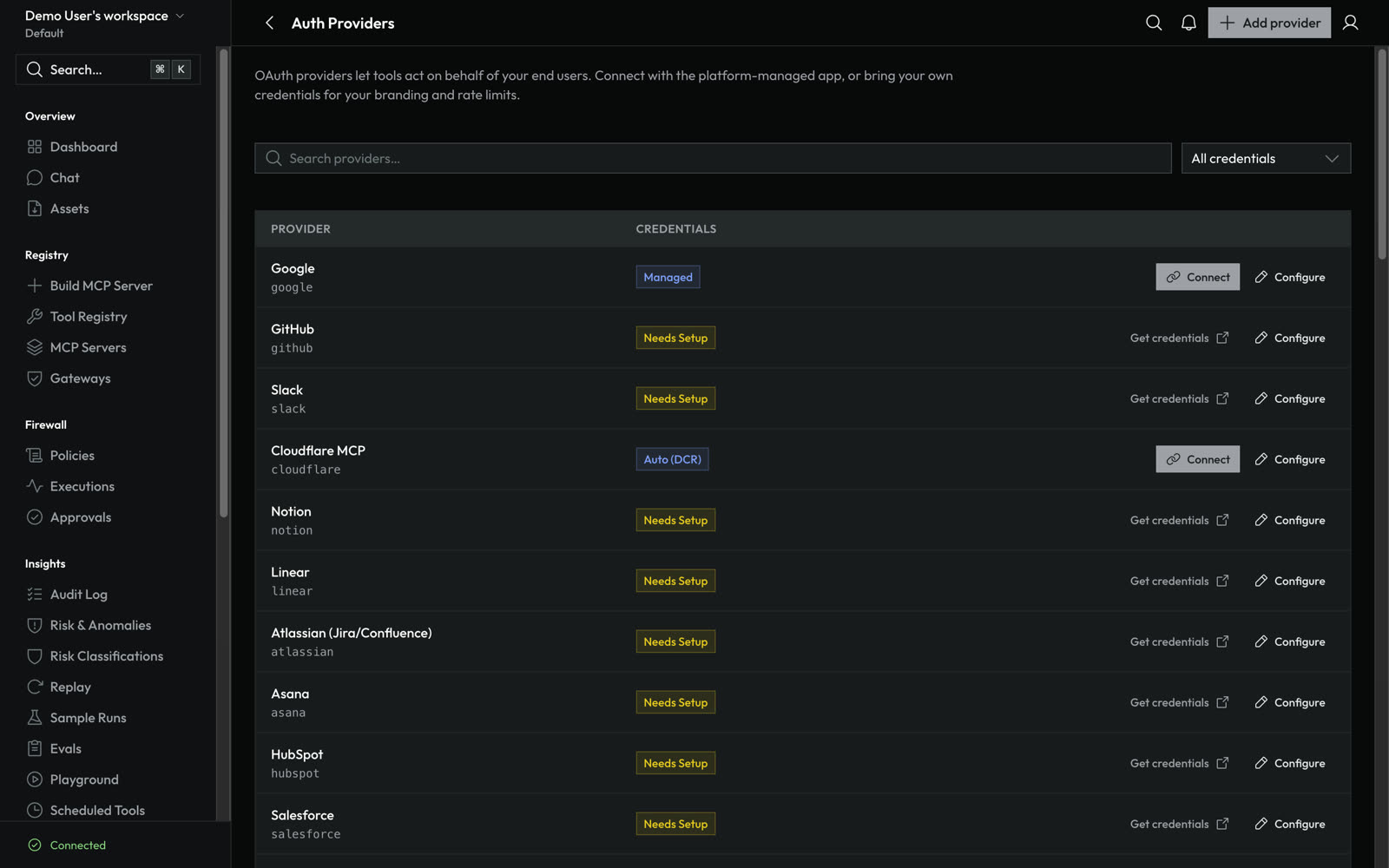The height and width of the screenshot is (868, 1389).
Task: Open the All credentials filter dropdown
Action: pos(1266,158)
